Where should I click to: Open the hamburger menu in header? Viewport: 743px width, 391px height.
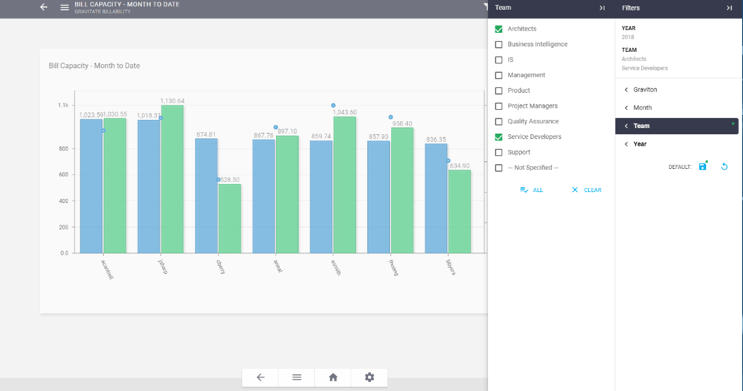[x=64, y=7]
